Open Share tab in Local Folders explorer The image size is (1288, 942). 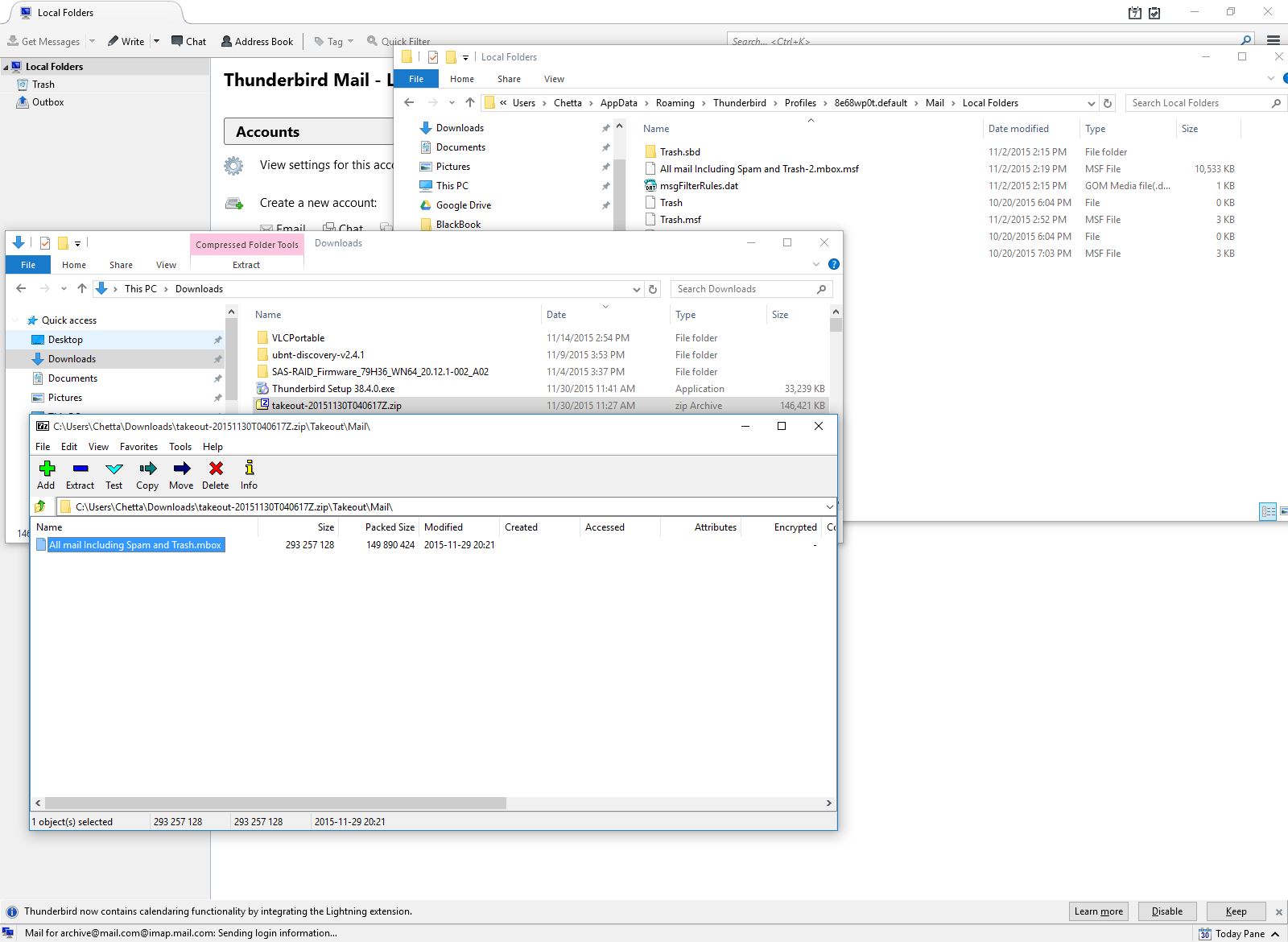pos(509,79)
